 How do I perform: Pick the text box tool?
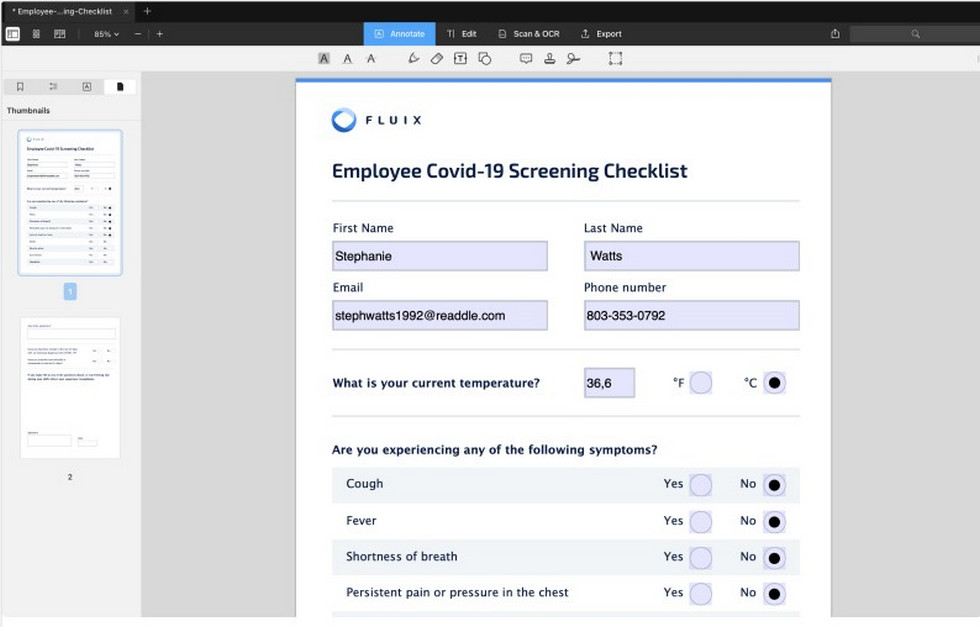460,59
